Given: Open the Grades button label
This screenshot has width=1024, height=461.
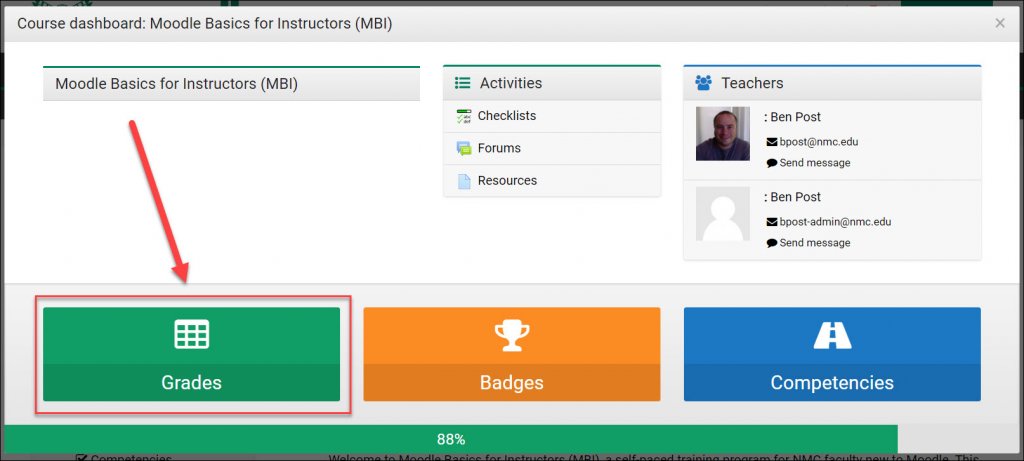Looking at the screenshot, I should click(x=191, y=382).
